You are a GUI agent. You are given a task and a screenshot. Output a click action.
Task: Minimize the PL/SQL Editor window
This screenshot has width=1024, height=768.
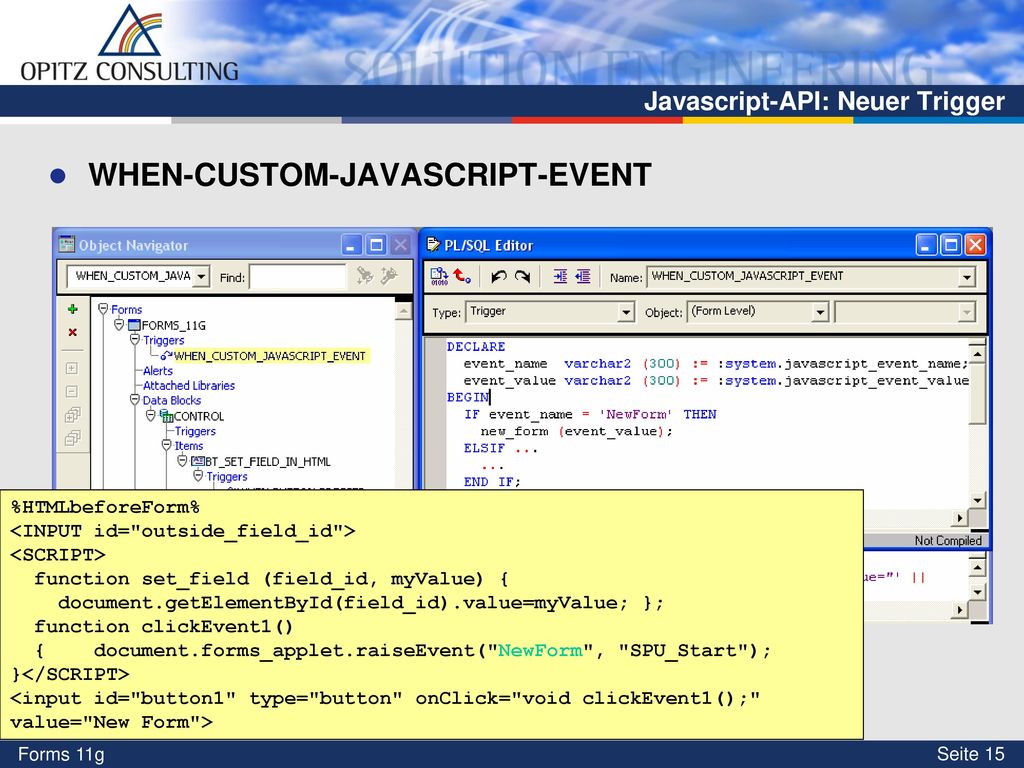click(x=926, y=246)
